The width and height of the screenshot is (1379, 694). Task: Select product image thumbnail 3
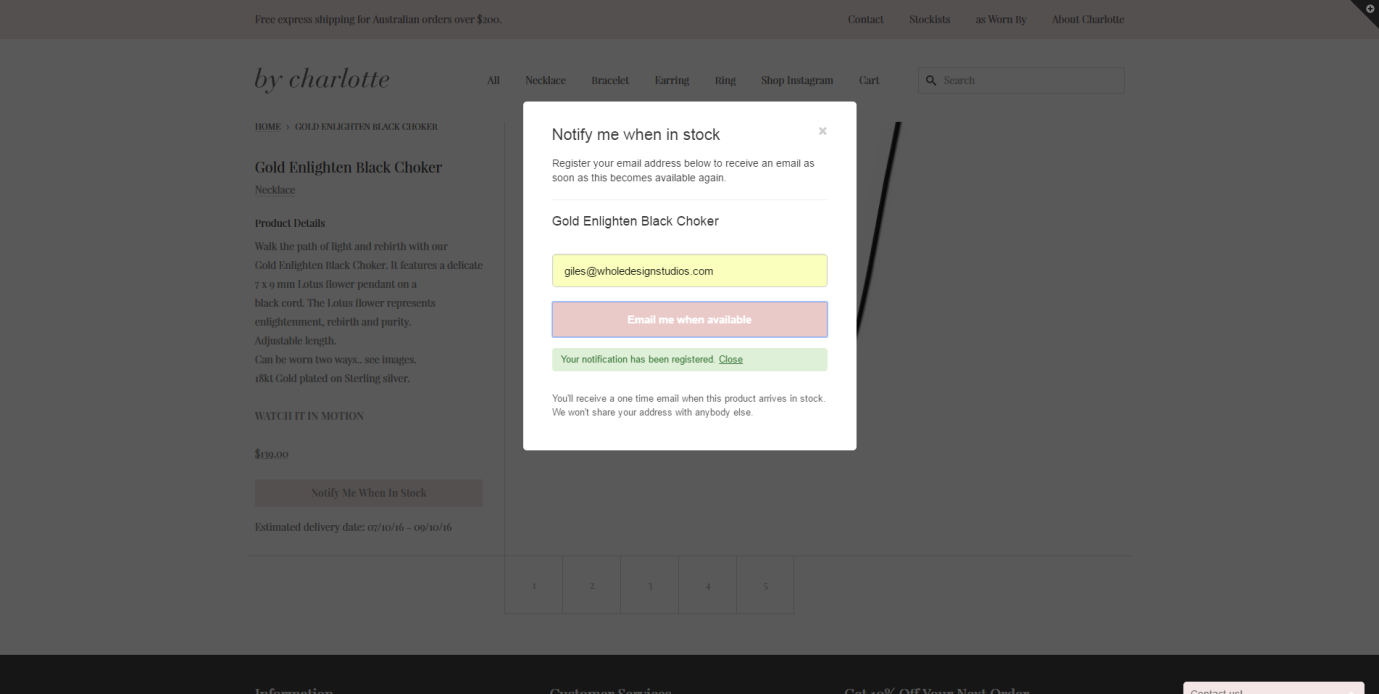tap(649, 585)
